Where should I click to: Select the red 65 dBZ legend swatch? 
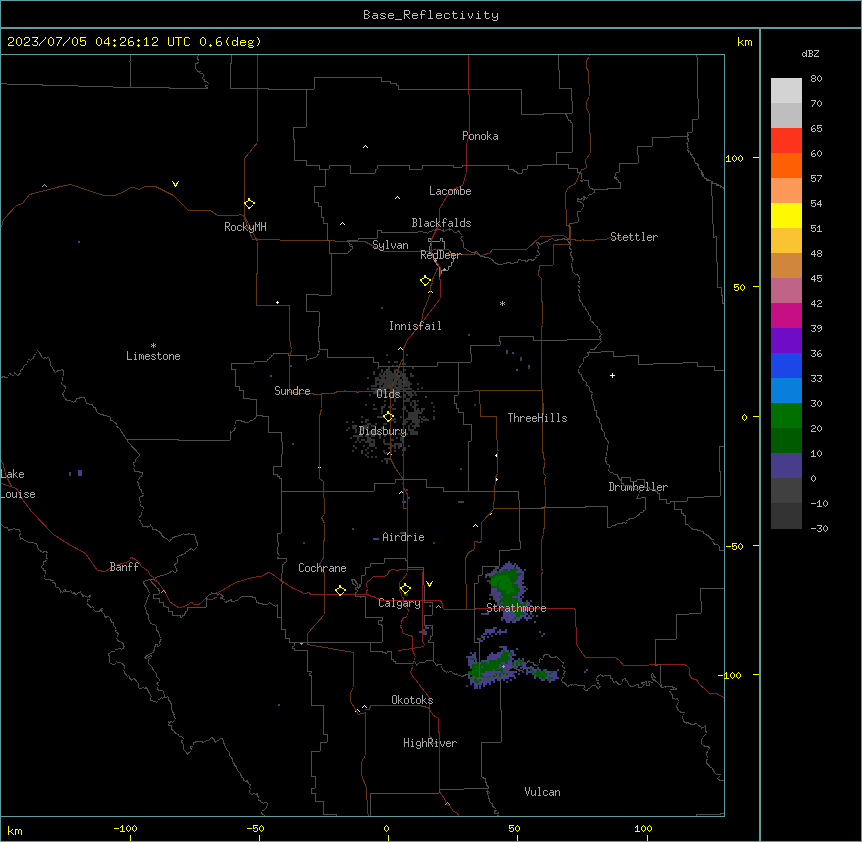pos(786,140)
